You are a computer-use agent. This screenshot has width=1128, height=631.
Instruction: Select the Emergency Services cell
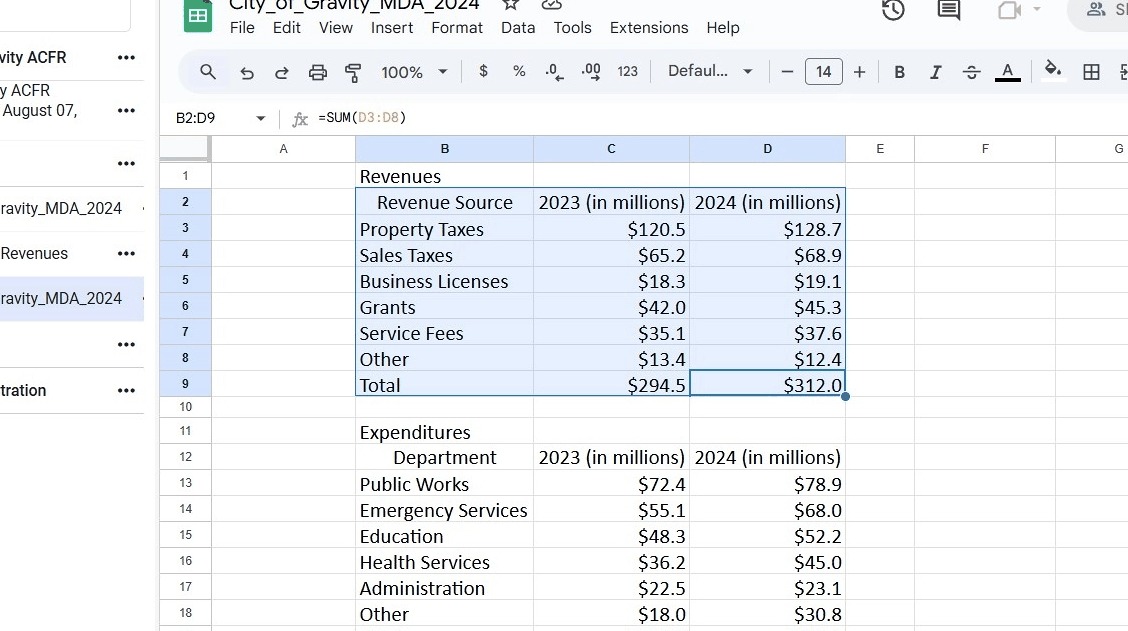pos(445,510)
